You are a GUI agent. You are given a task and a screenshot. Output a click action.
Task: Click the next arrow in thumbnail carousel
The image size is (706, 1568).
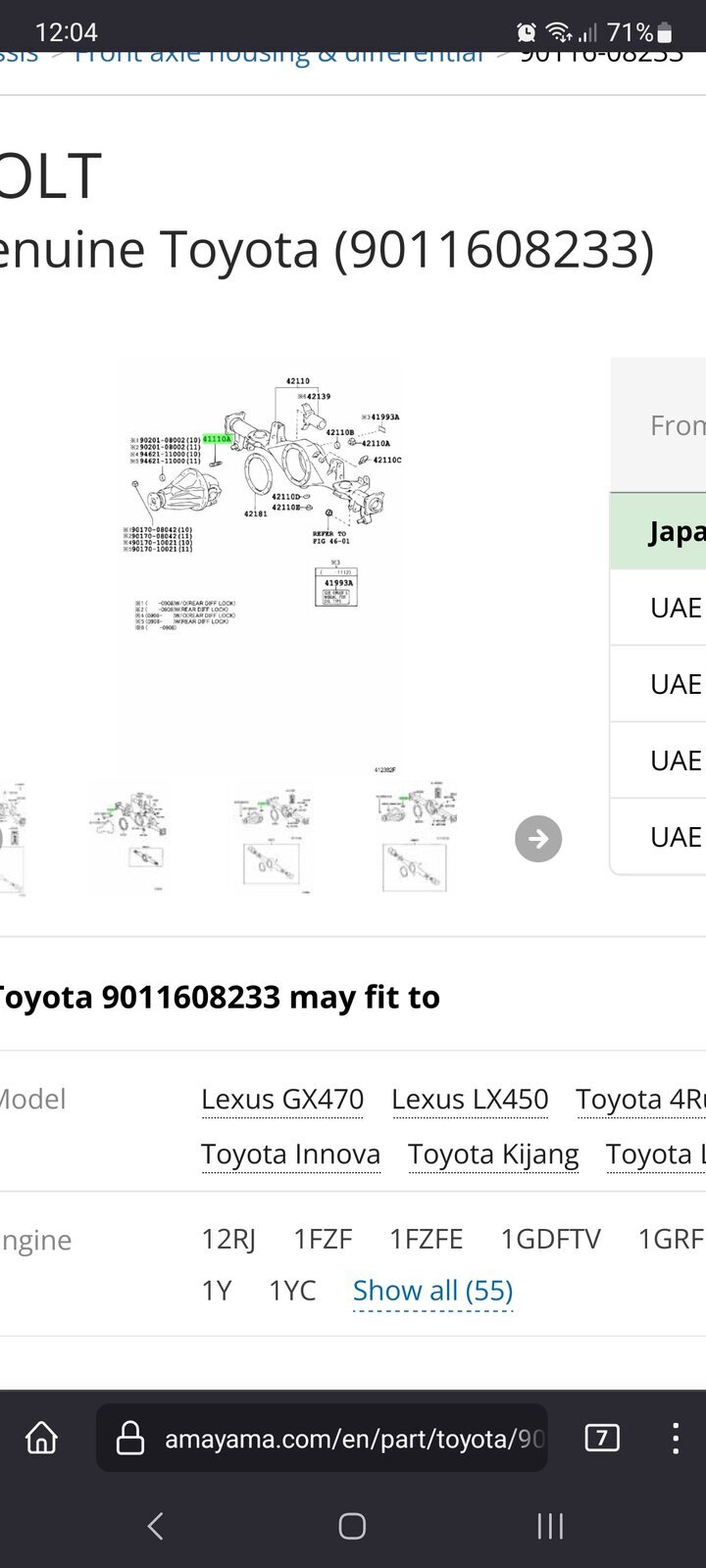coord(538,838)
